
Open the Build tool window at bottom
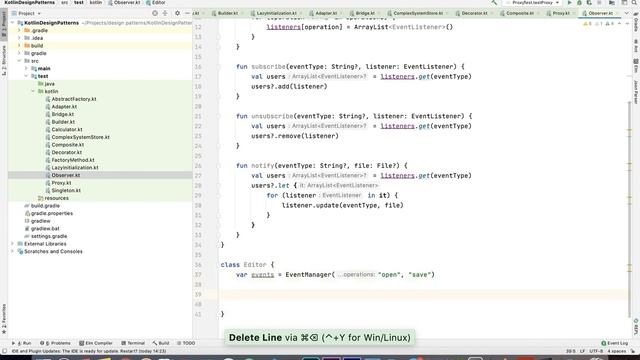pyautogui.click(x=161, y=343)
